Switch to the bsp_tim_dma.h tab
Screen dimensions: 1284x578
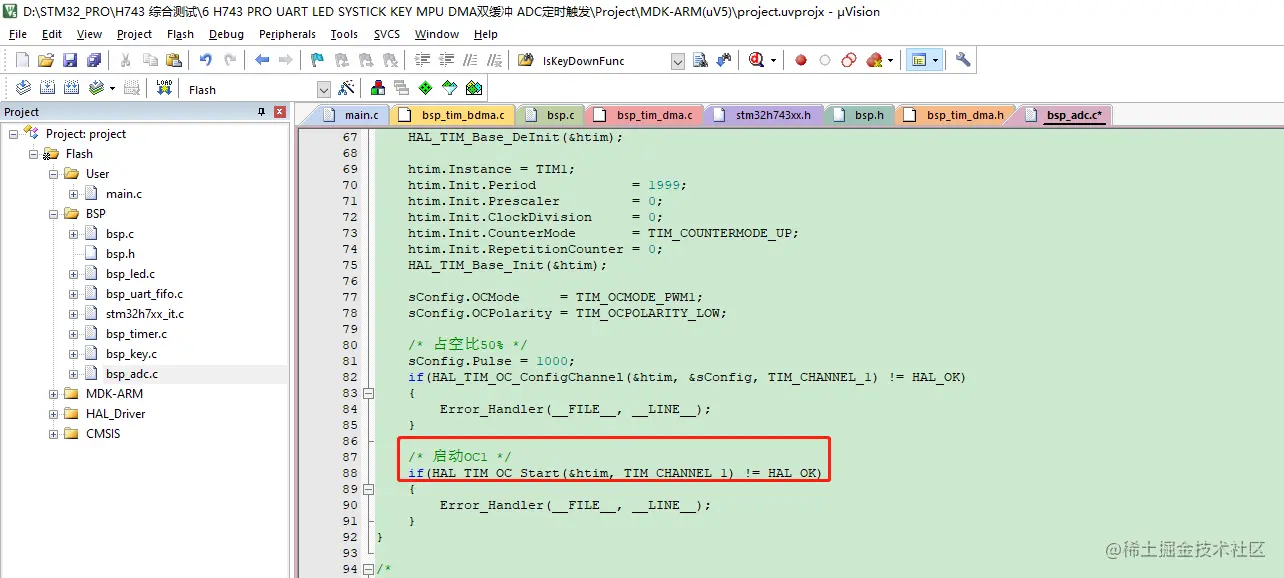point(956,115)
